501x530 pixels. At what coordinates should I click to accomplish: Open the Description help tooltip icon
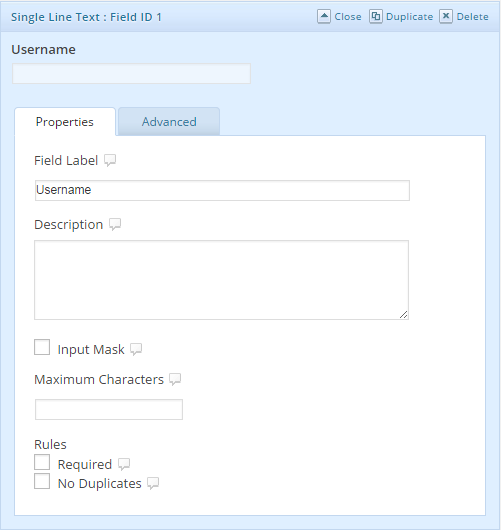(115, 224)
